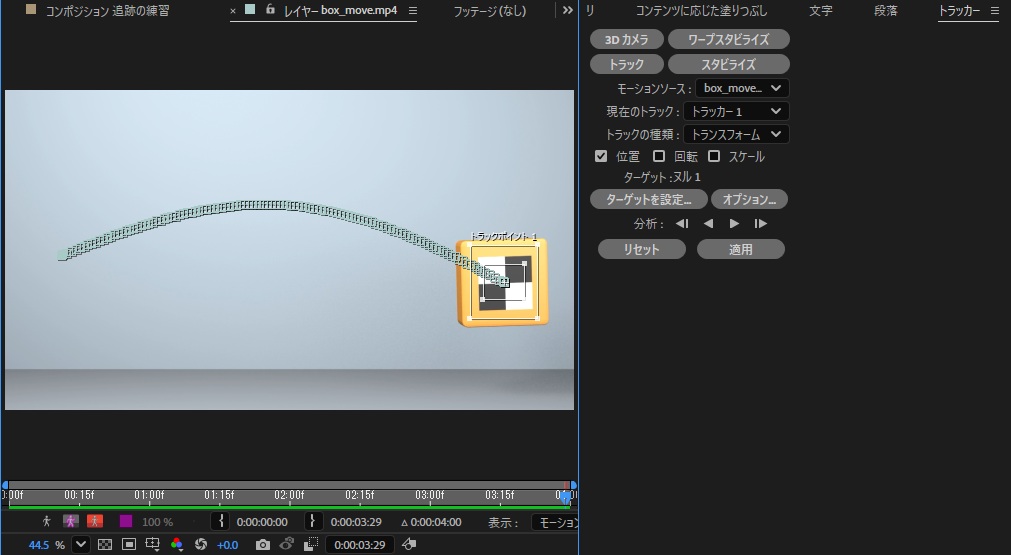This screenshot has height=555, width=1011.
Task: Toggle the purple alpha overlay figure icon
Action: pos(70,521)
